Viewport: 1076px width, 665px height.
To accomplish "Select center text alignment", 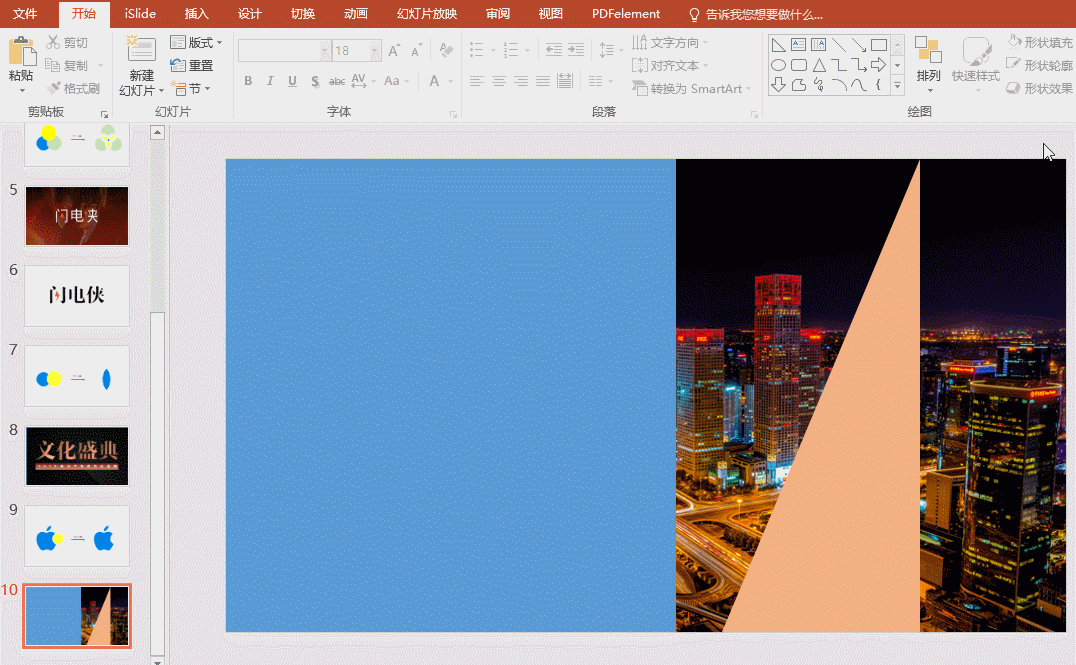I will 499,81.
